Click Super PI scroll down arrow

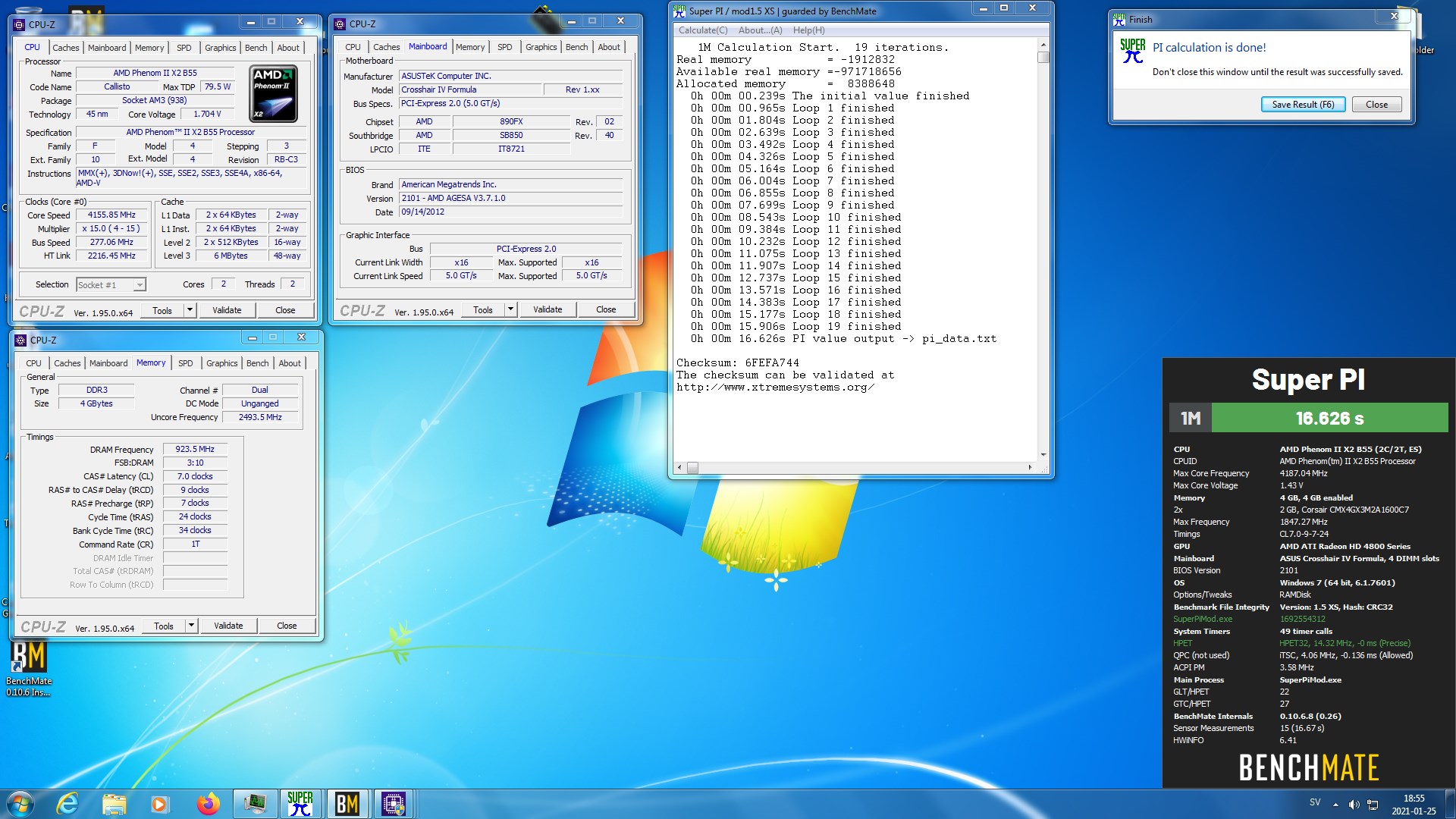click(x=1043, y=455)
